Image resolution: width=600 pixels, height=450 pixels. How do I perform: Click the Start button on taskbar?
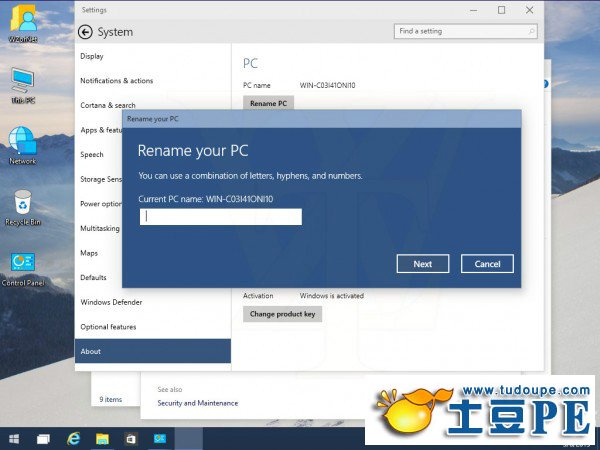pyautogui.click(x=14, y=439)
